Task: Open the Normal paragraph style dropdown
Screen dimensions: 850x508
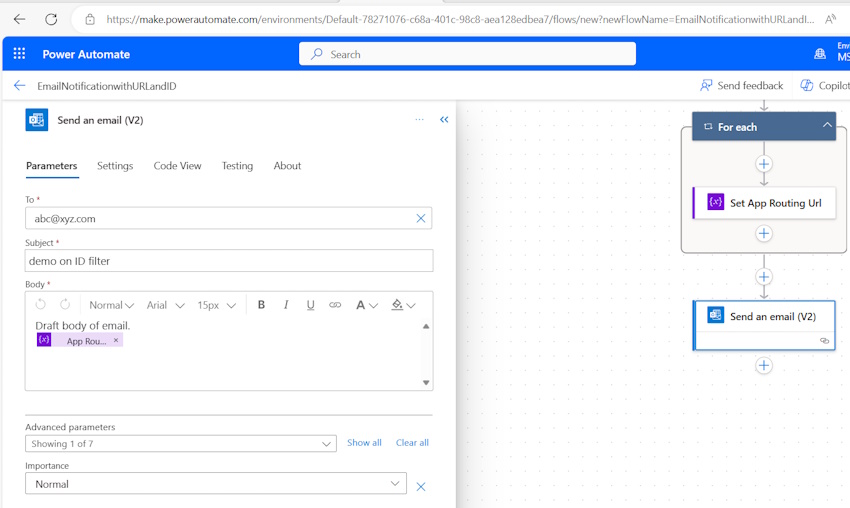Action: click(112, 305)
